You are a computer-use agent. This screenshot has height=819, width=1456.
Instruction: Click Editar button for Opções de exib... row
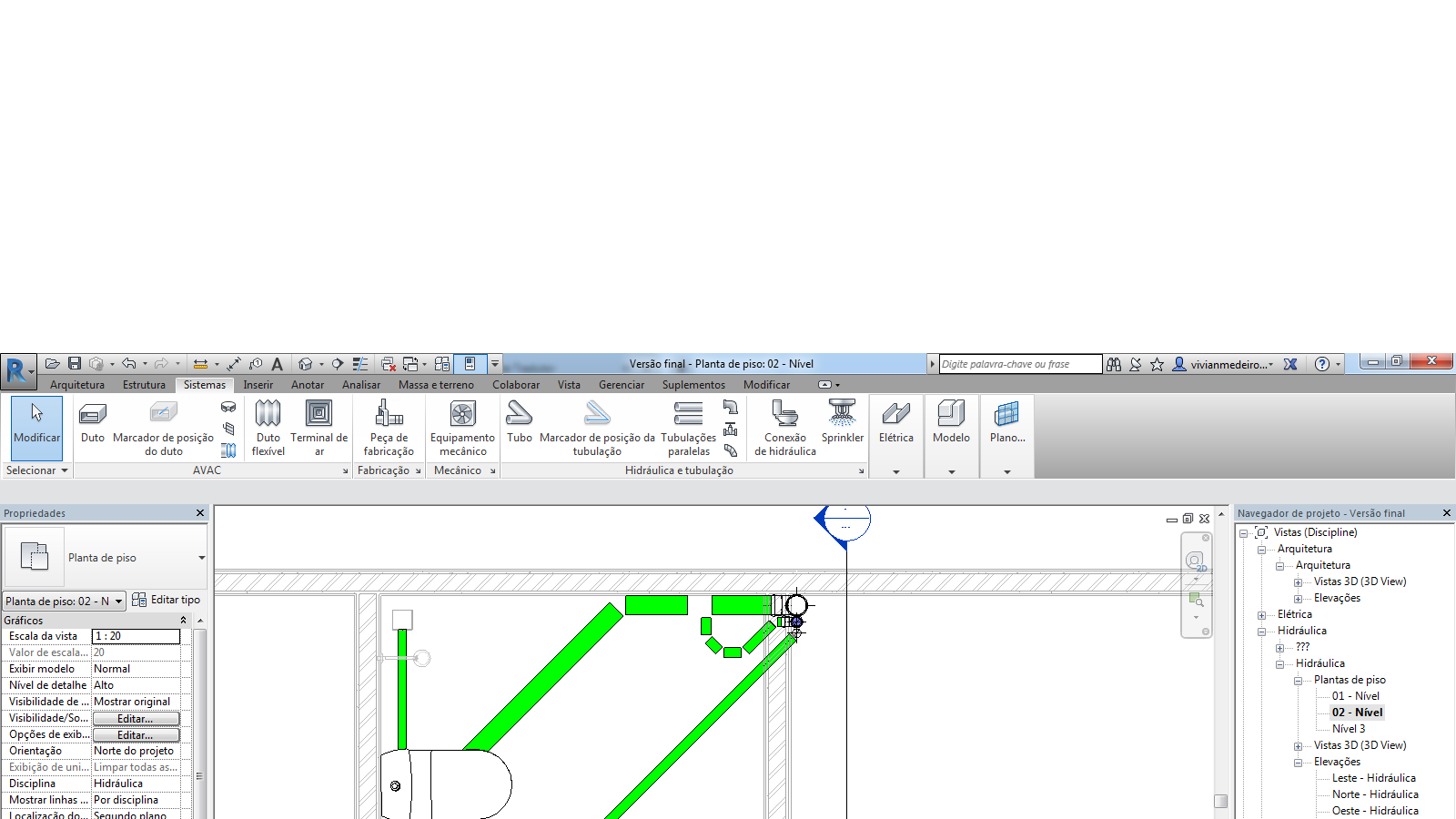(x=136, y=735)
